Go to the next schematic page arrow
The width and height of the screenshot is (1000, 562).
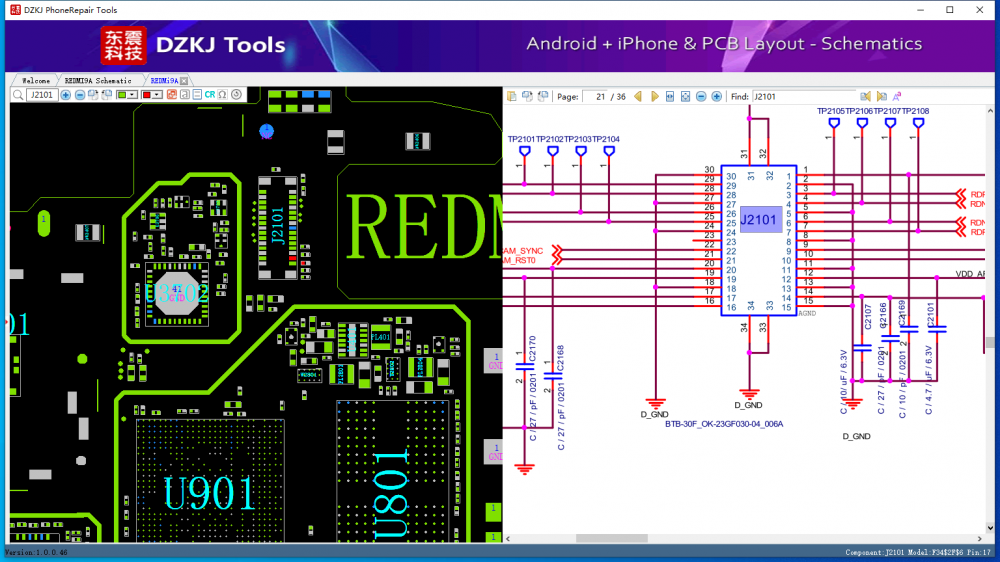point(655,97)
